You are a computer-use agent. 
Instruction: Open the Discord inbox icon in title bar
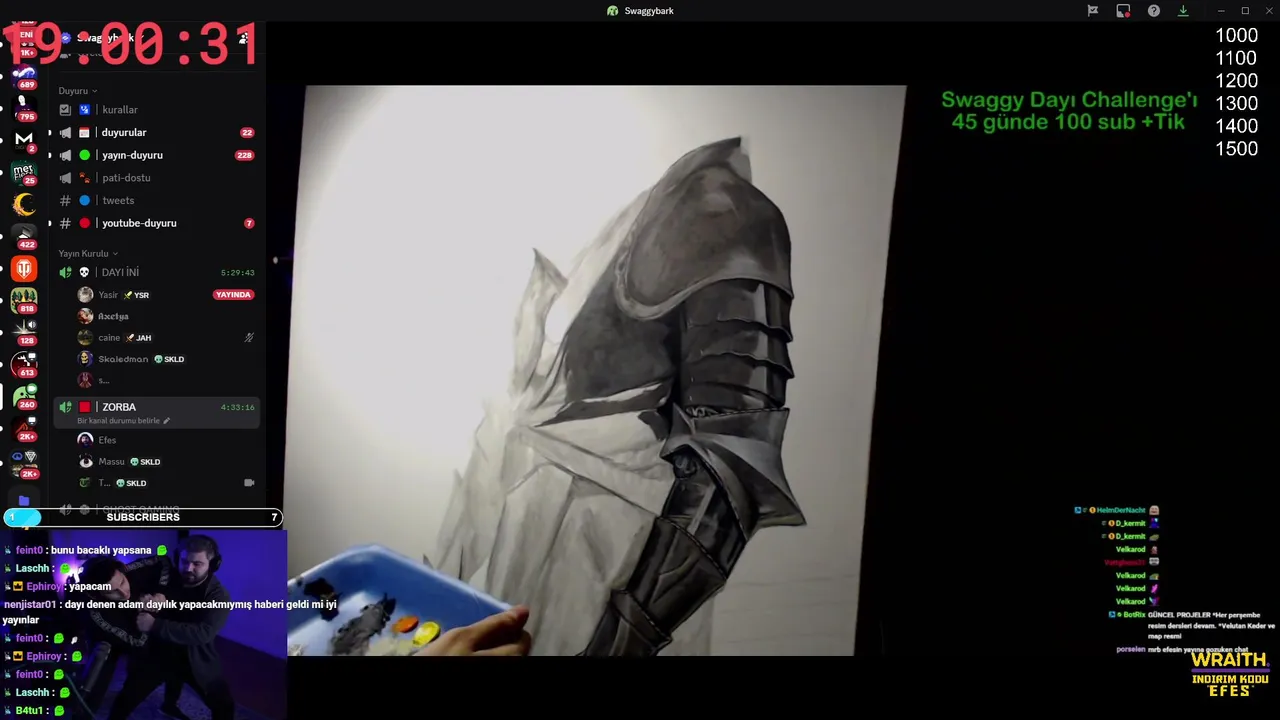1123,11
